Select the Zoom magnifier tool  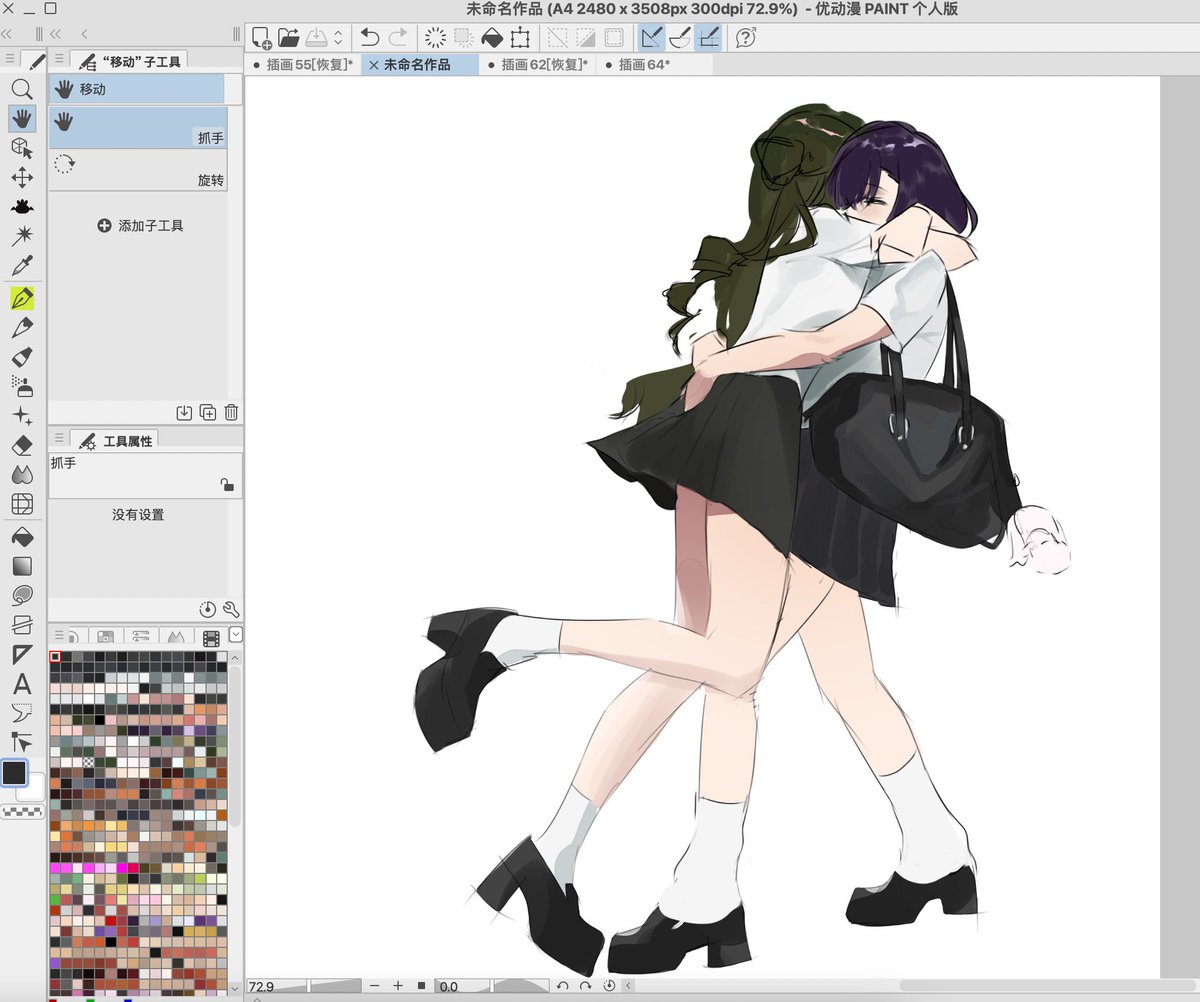(22, 89)
